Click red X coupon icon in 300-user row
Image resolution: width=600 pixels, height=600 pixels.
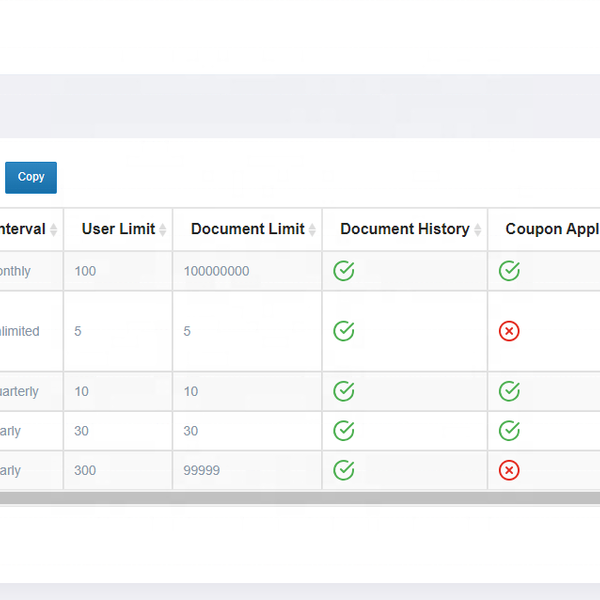[509, 470]
